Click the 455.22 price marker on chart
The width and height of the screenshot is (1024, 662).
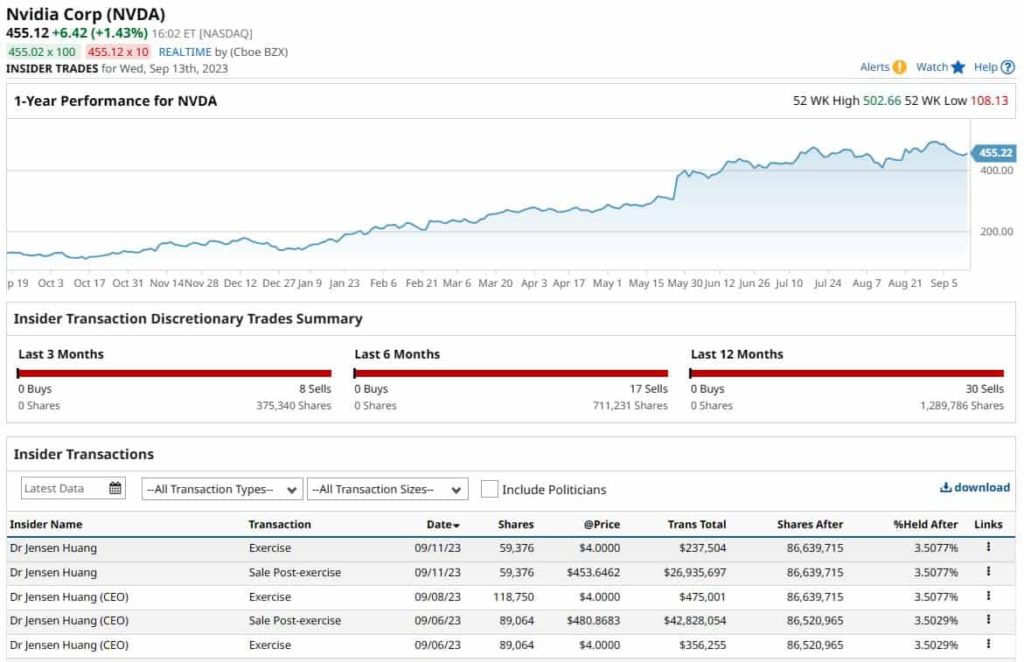(995, 153)
